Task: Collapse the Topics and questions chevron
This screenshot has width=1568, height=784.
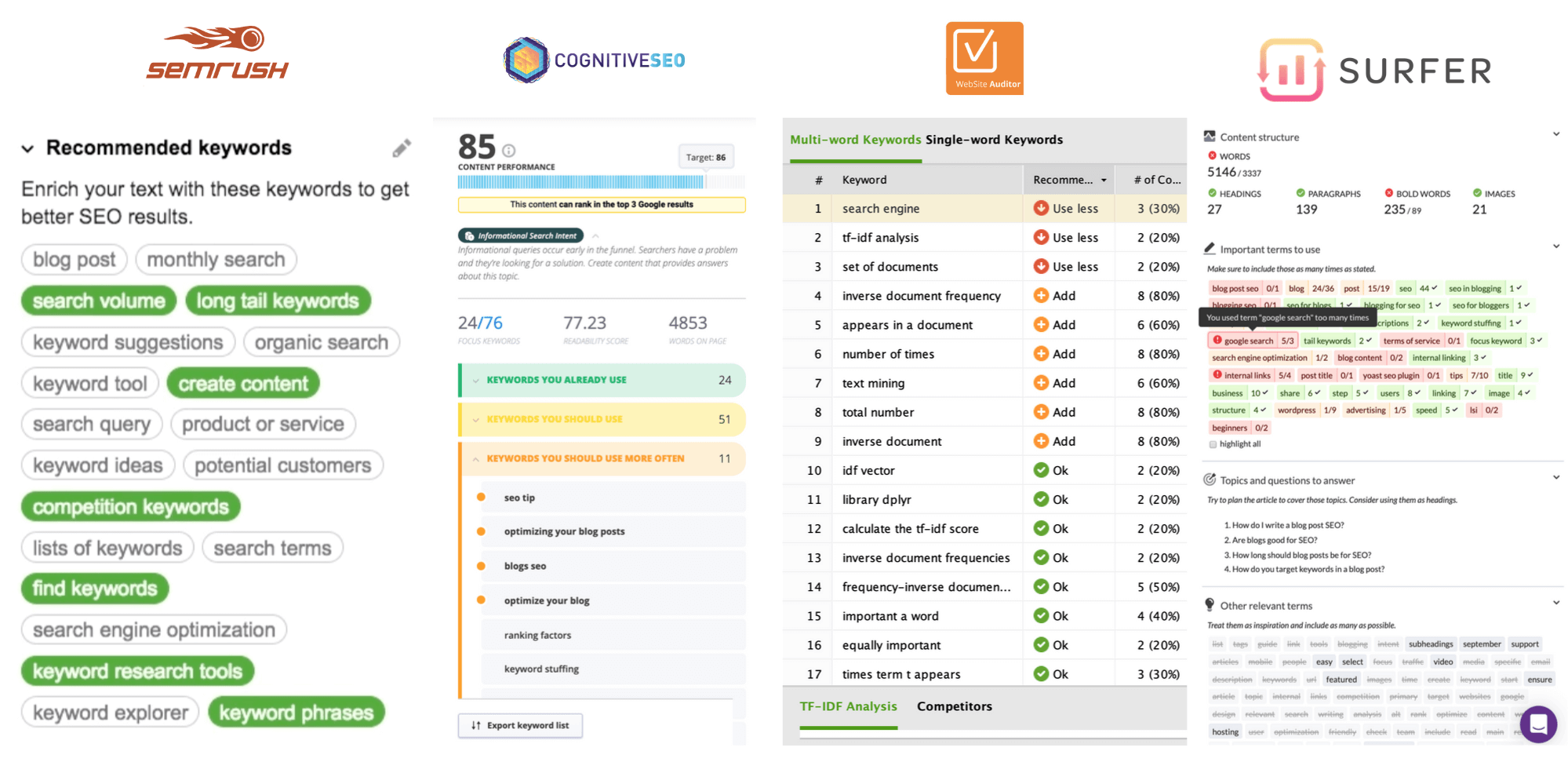Action: point(1556,477)
